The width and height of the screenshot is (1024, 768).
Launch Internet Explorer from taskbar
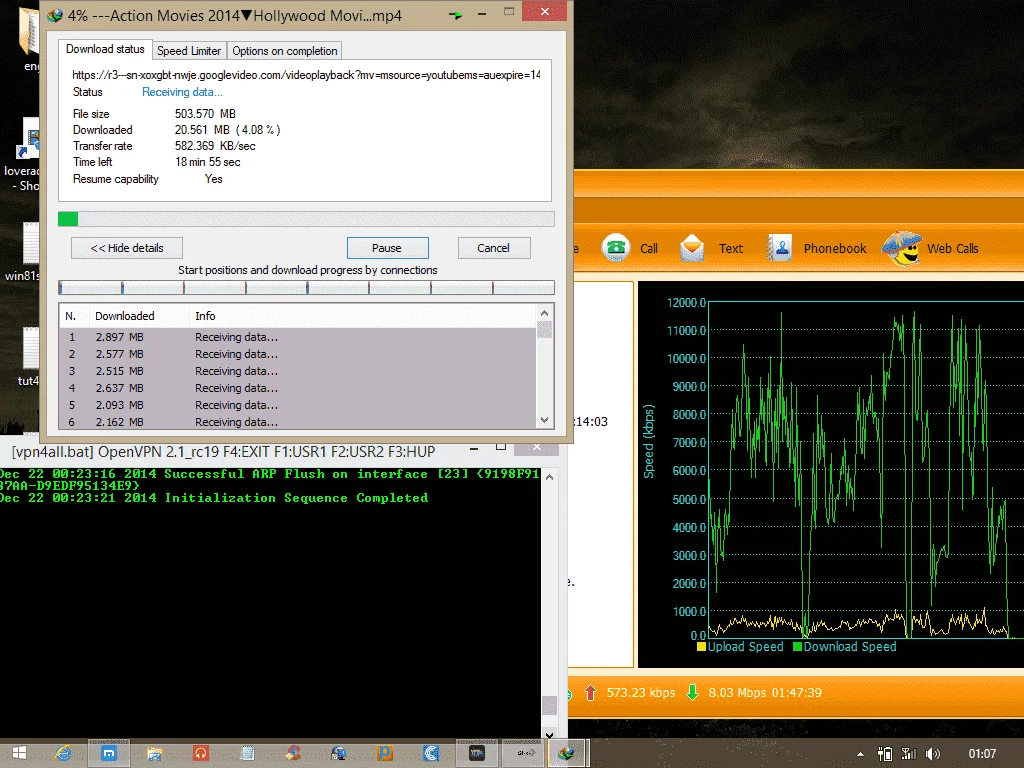[x=63, y=753]
